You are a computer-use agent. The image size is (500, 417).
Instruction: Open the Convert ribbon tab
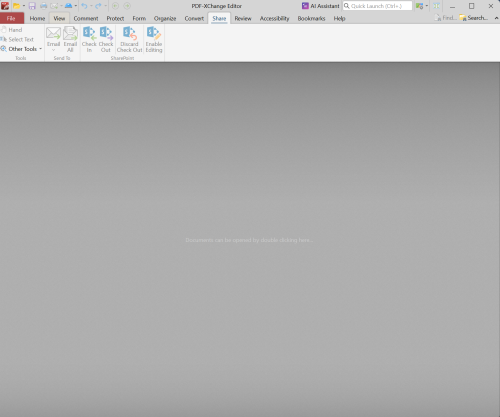[194, 18]
